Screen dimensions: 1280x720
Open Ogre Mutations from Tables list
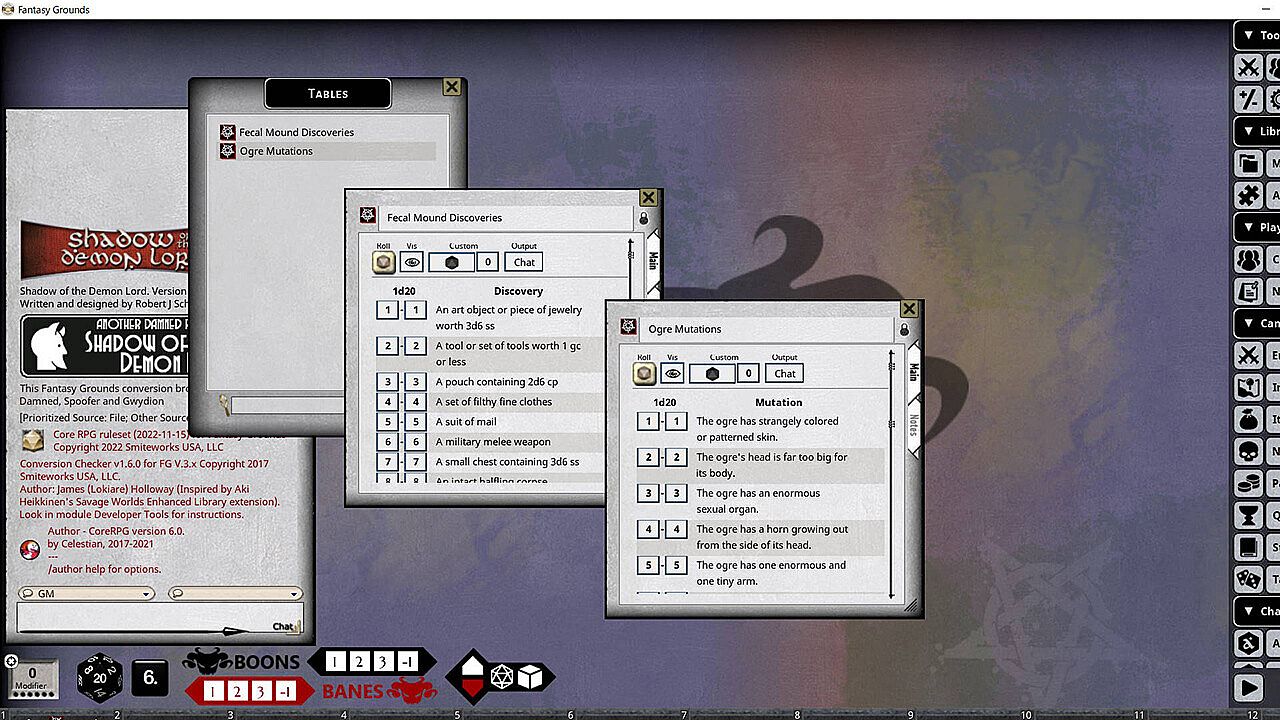coord(276,151)
